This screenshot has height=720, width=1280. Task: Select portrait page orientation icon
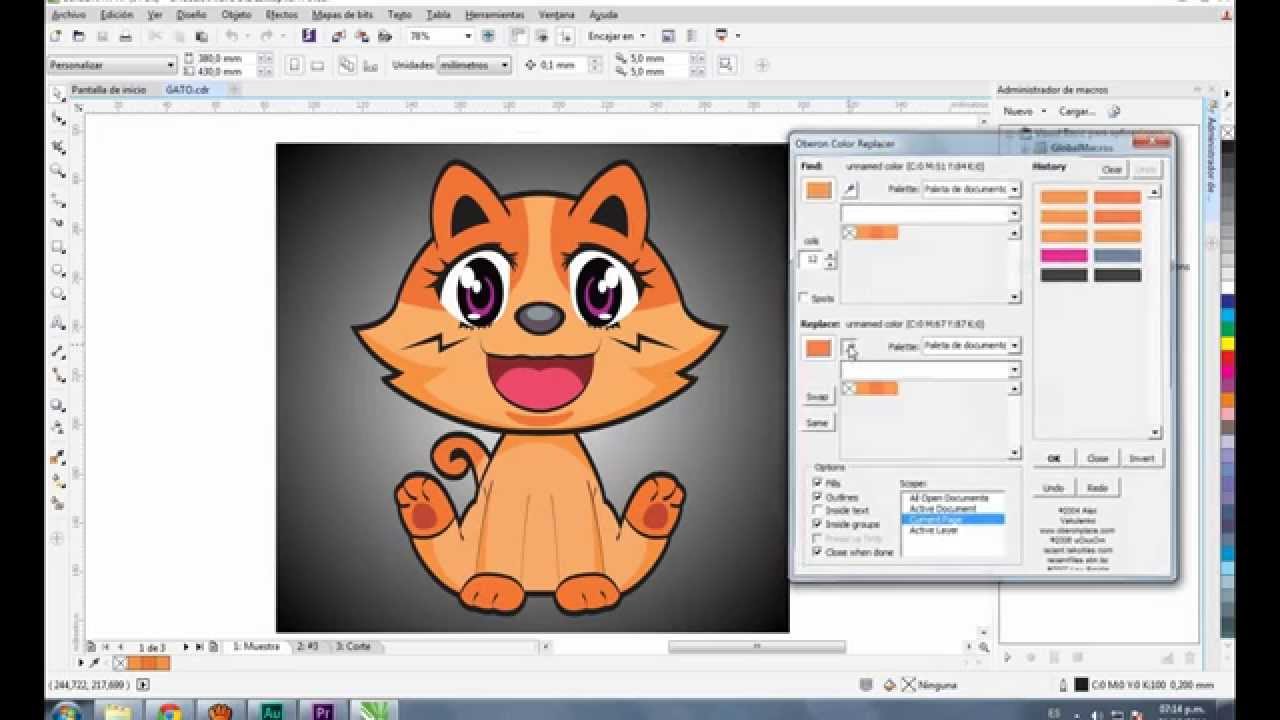click(295, 65)
